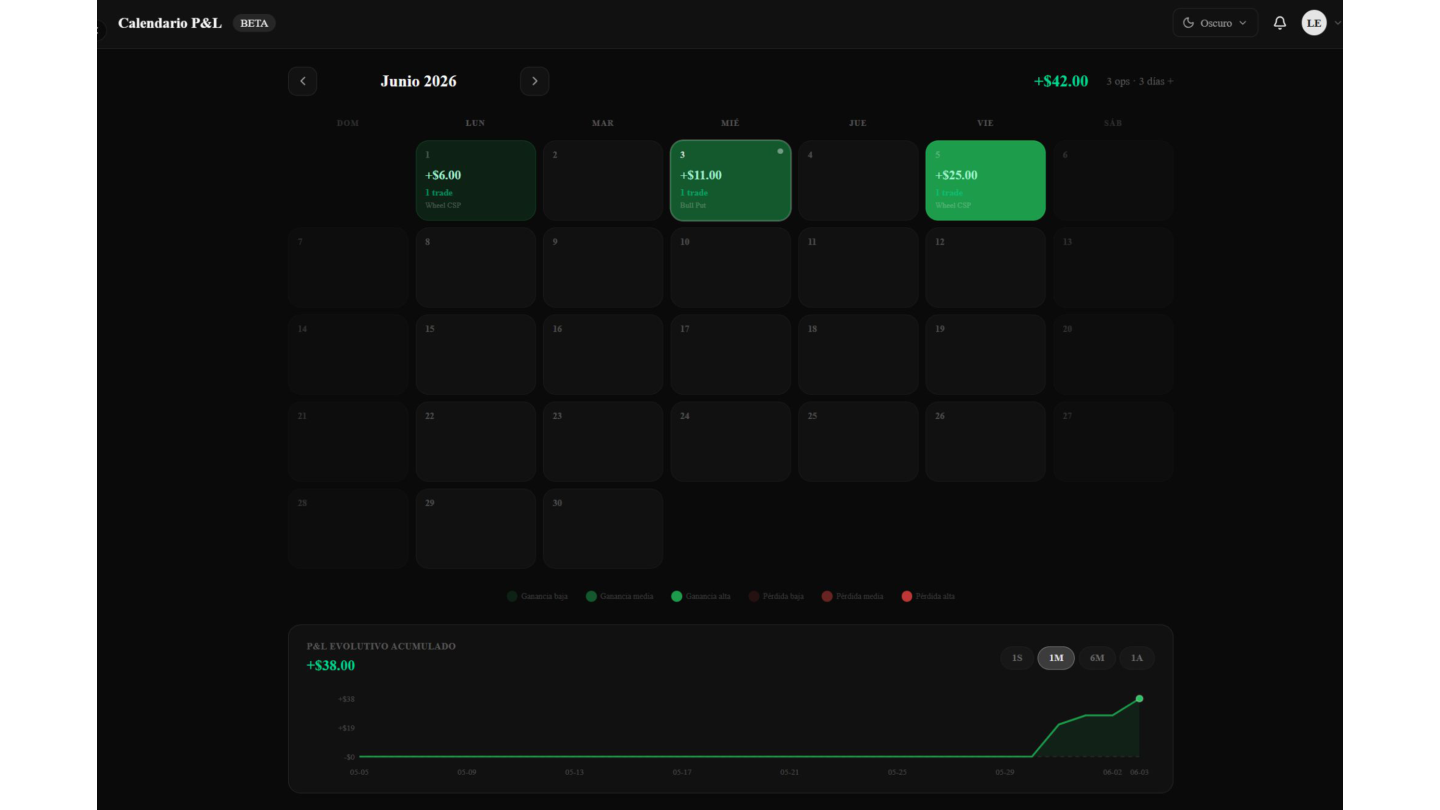
Task: Click the Pérdida alta legend swatch
Action: coord(907,596)
